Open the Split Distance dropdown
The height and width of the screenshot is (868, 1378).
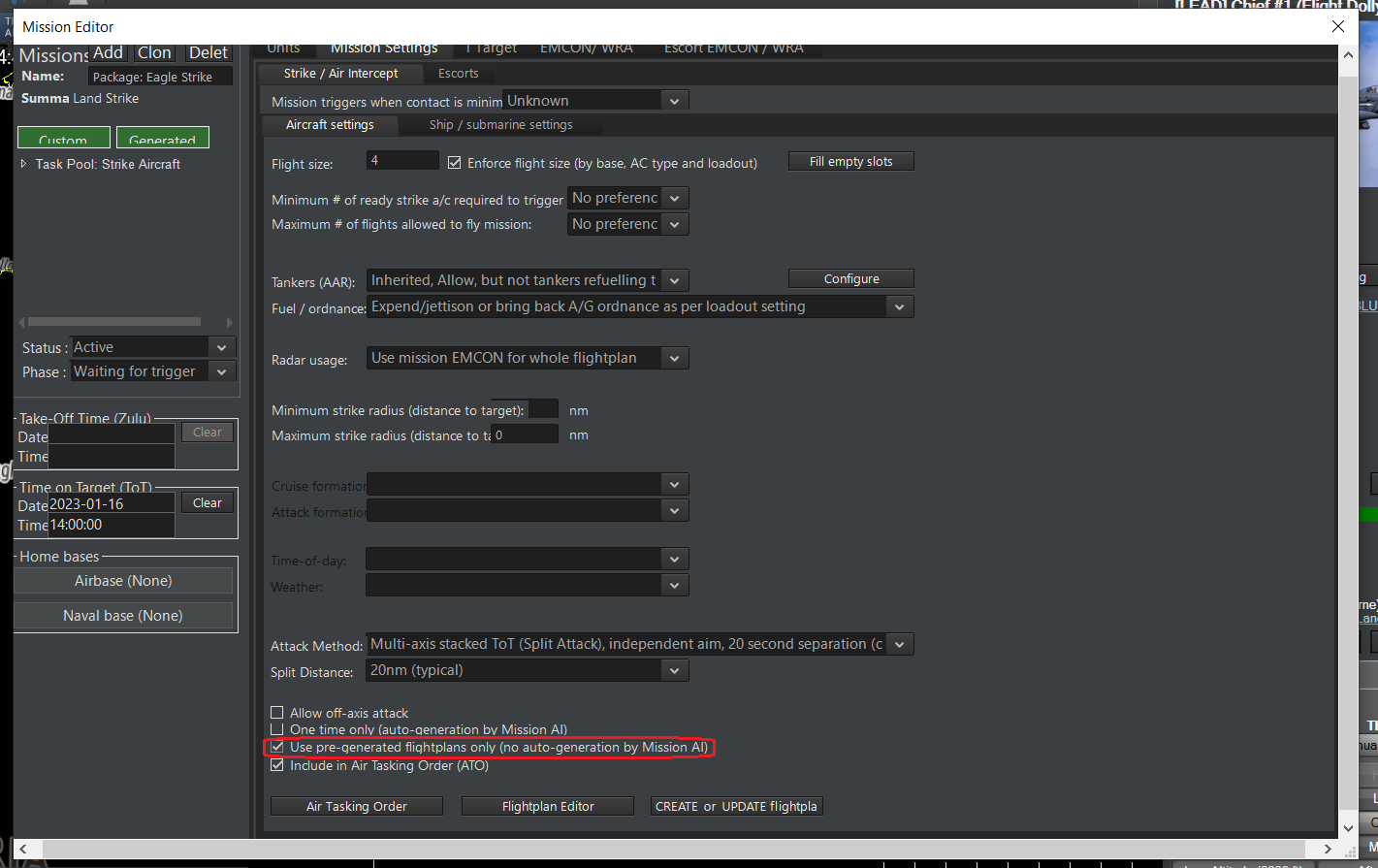click(528, 670)
